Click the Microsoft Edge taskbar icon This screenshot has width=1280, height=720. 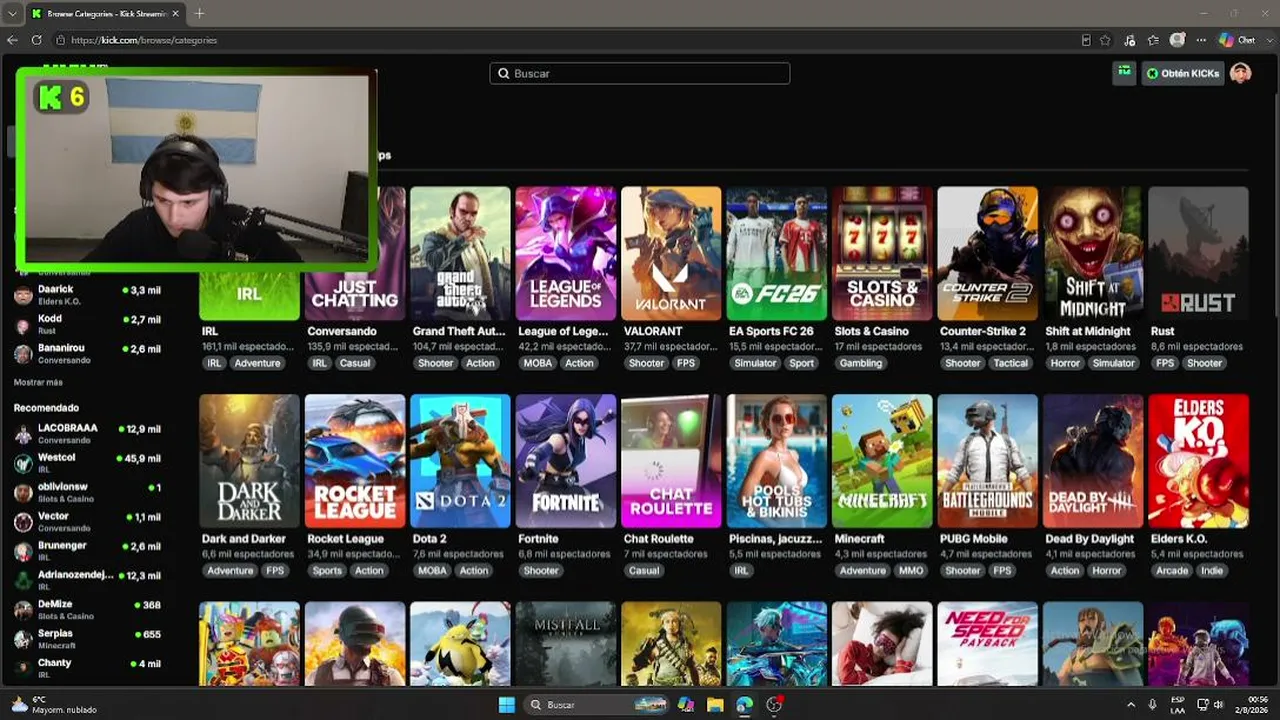[x=744, y=705]
